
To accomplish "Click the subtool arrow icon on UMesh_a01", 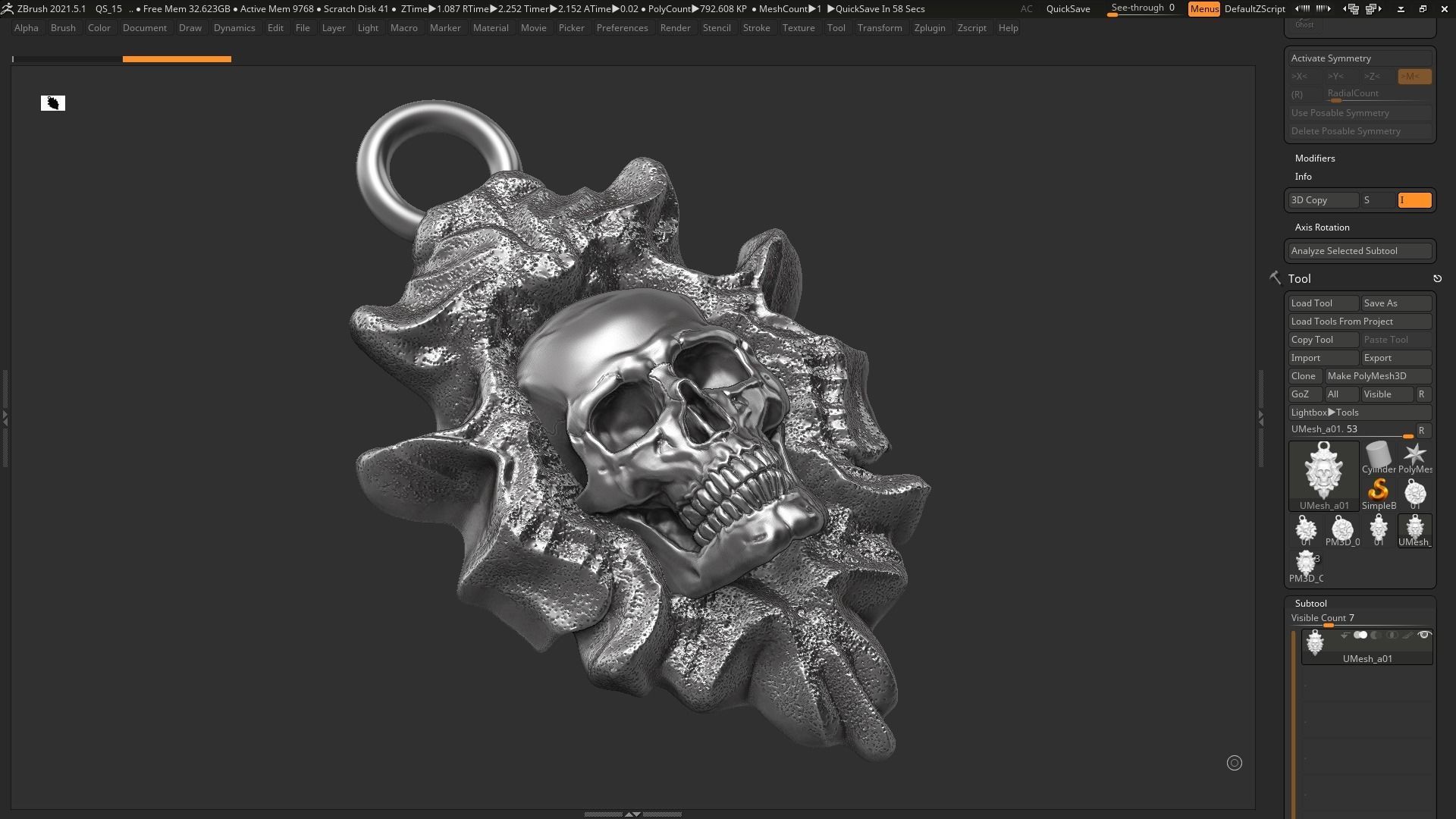I will [1345, 635].
